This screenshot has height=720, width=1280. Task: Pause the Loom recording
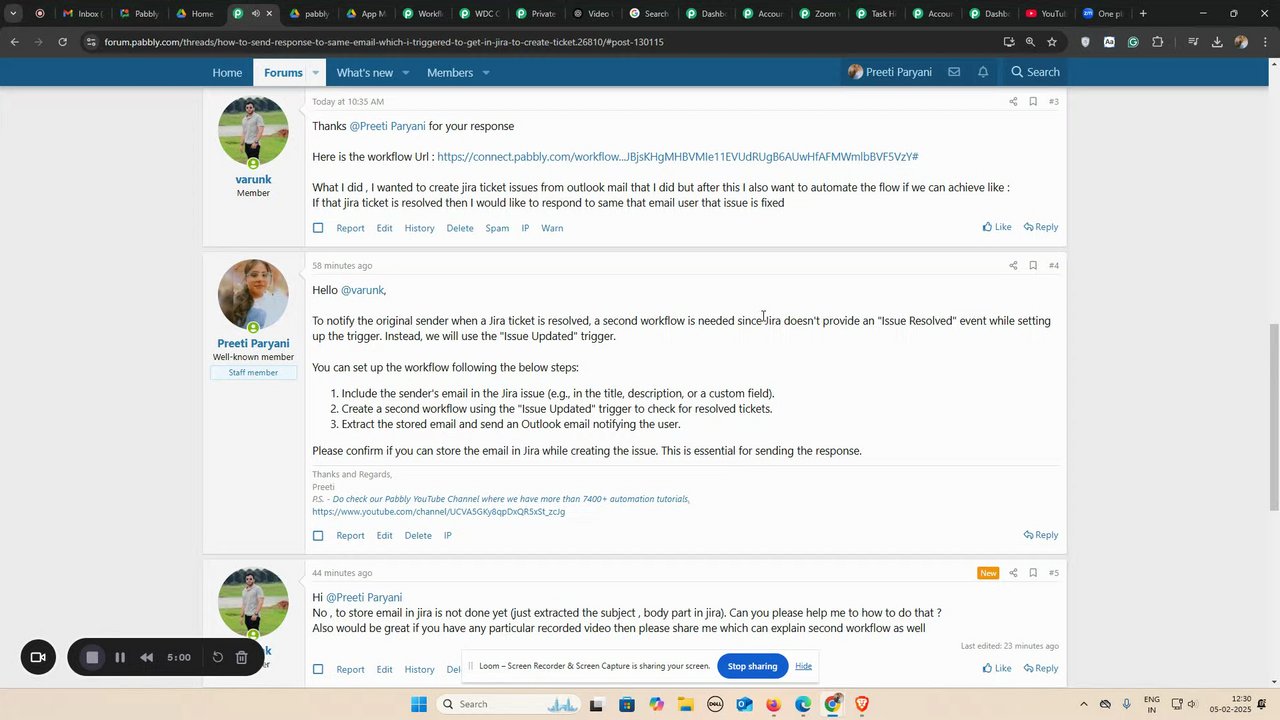coord(120,657)
